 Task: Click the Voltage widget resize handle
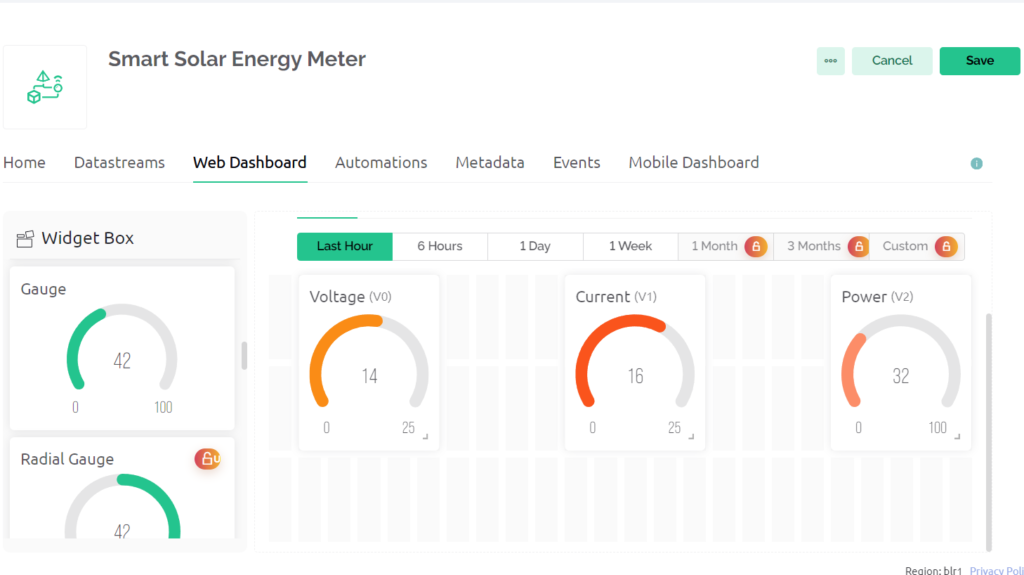pyautogui.click(x=425, y=437)
